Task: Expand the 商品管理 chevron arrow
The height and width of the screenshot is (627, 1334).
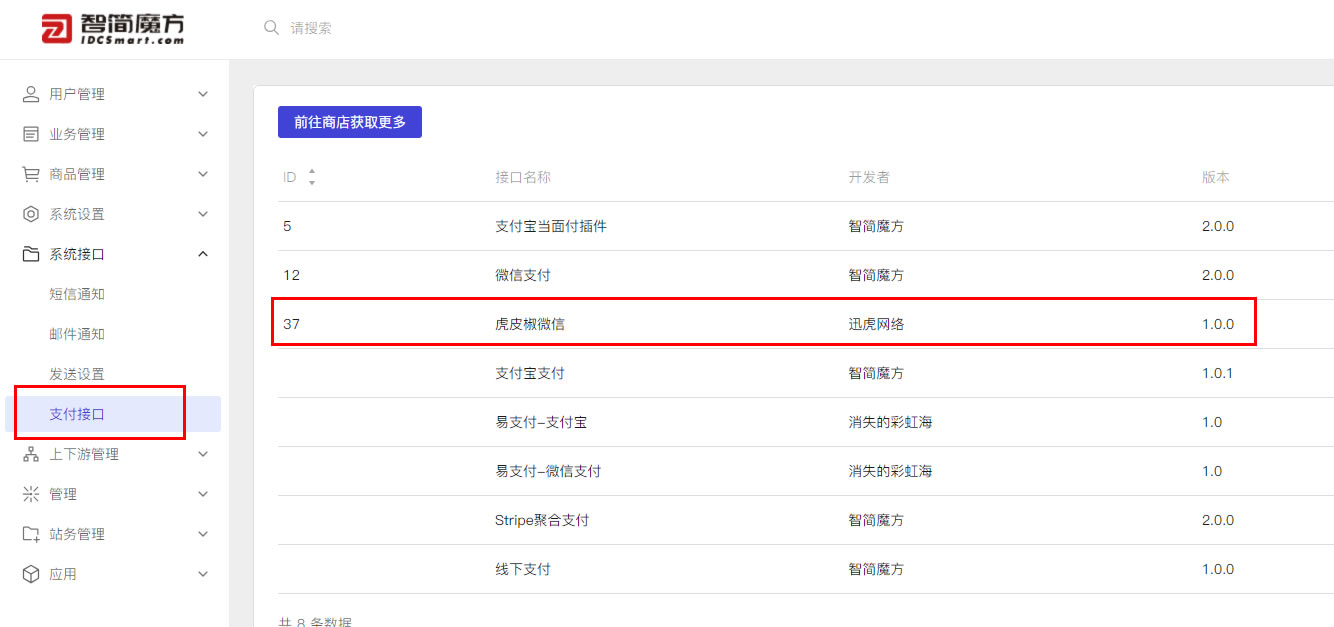Action: [203, 174]
